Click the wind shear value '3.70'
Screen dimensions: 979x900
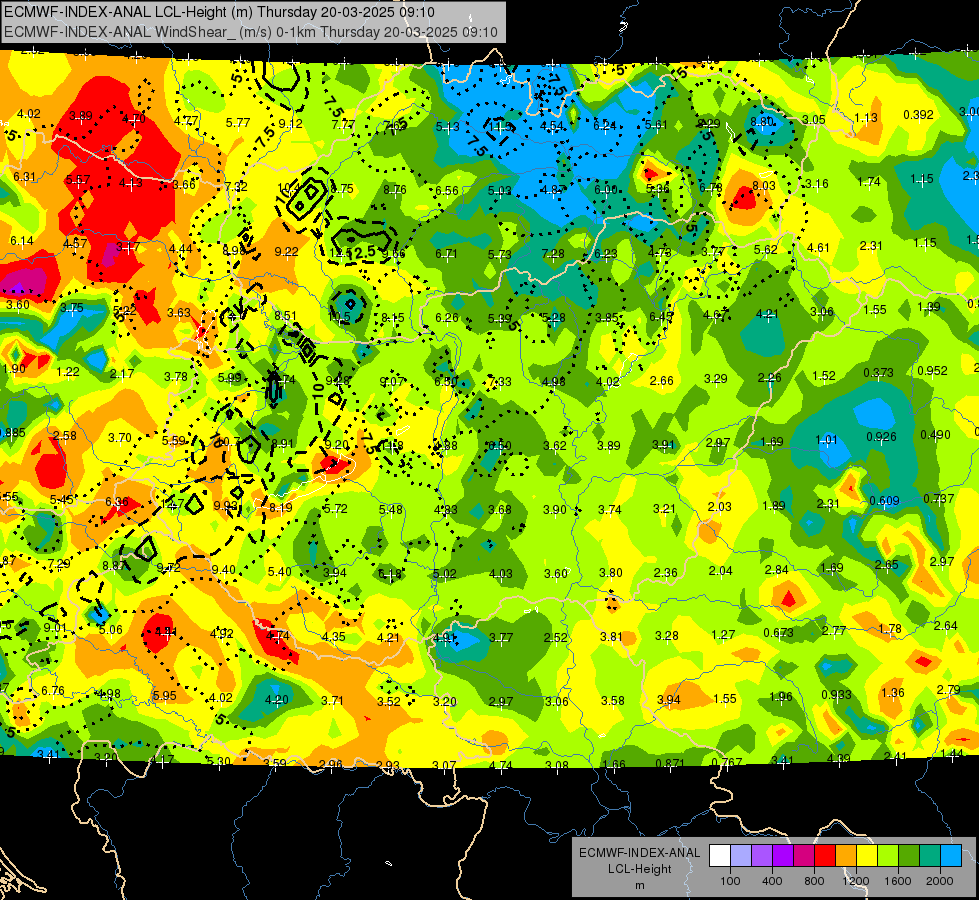coord(119,438)
